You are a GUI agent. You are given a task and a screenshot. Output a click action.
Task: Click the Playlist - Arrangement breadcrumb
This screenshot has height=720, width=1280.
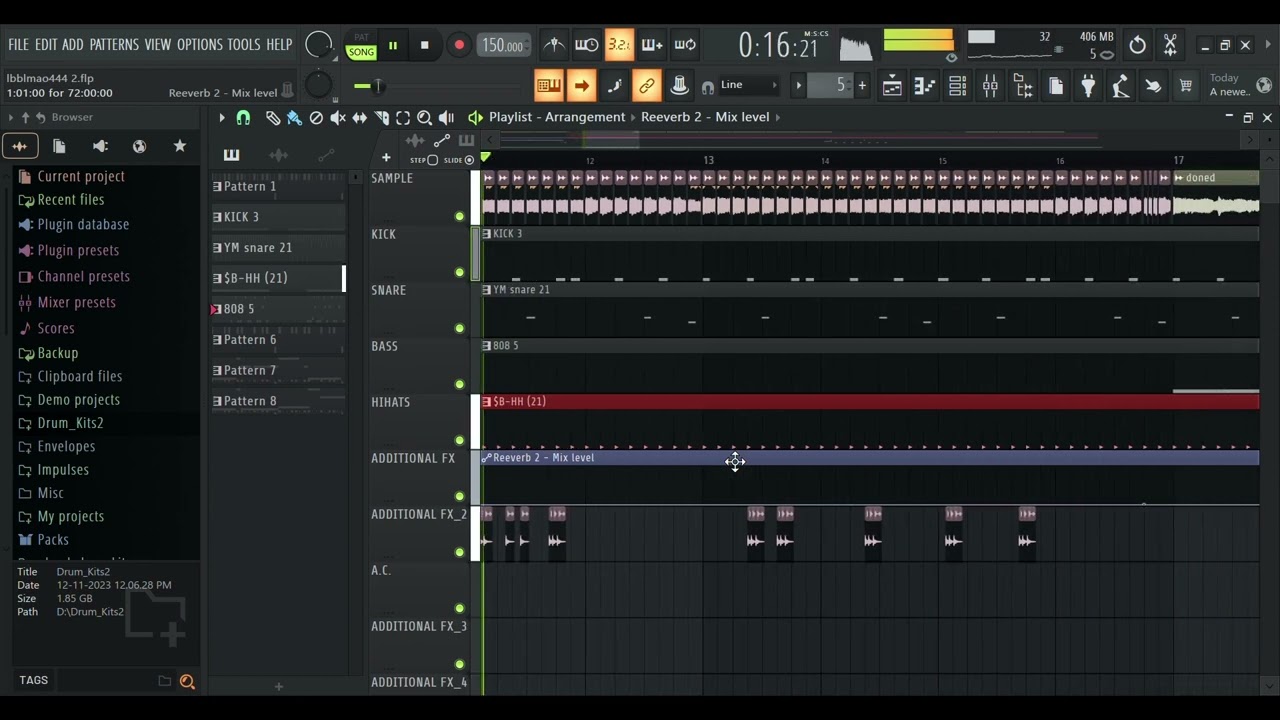coord(557,117)
